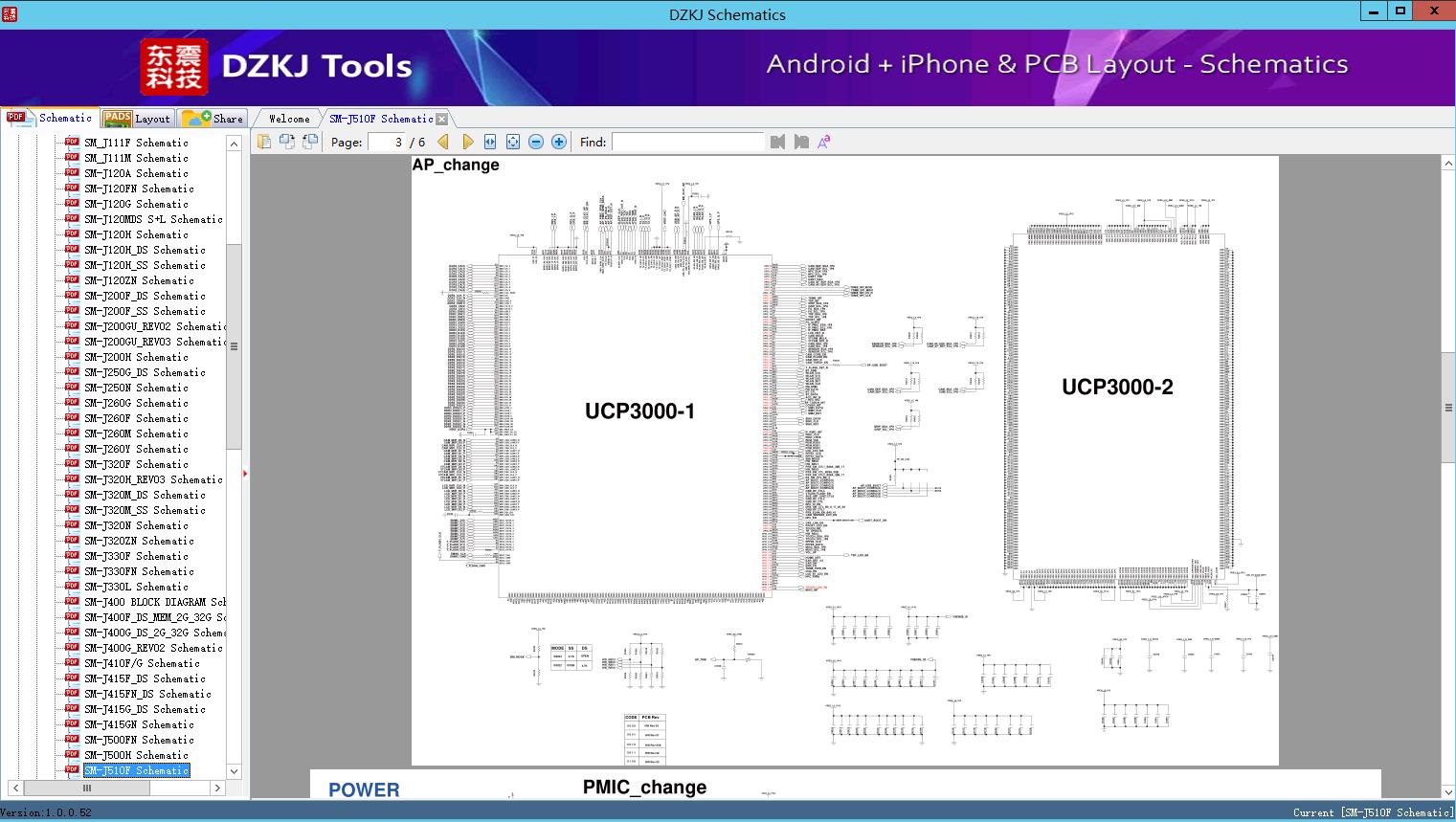Open SM-J500FN Schematic
Screen dimensions: 1456x822
tap(139, 740)
